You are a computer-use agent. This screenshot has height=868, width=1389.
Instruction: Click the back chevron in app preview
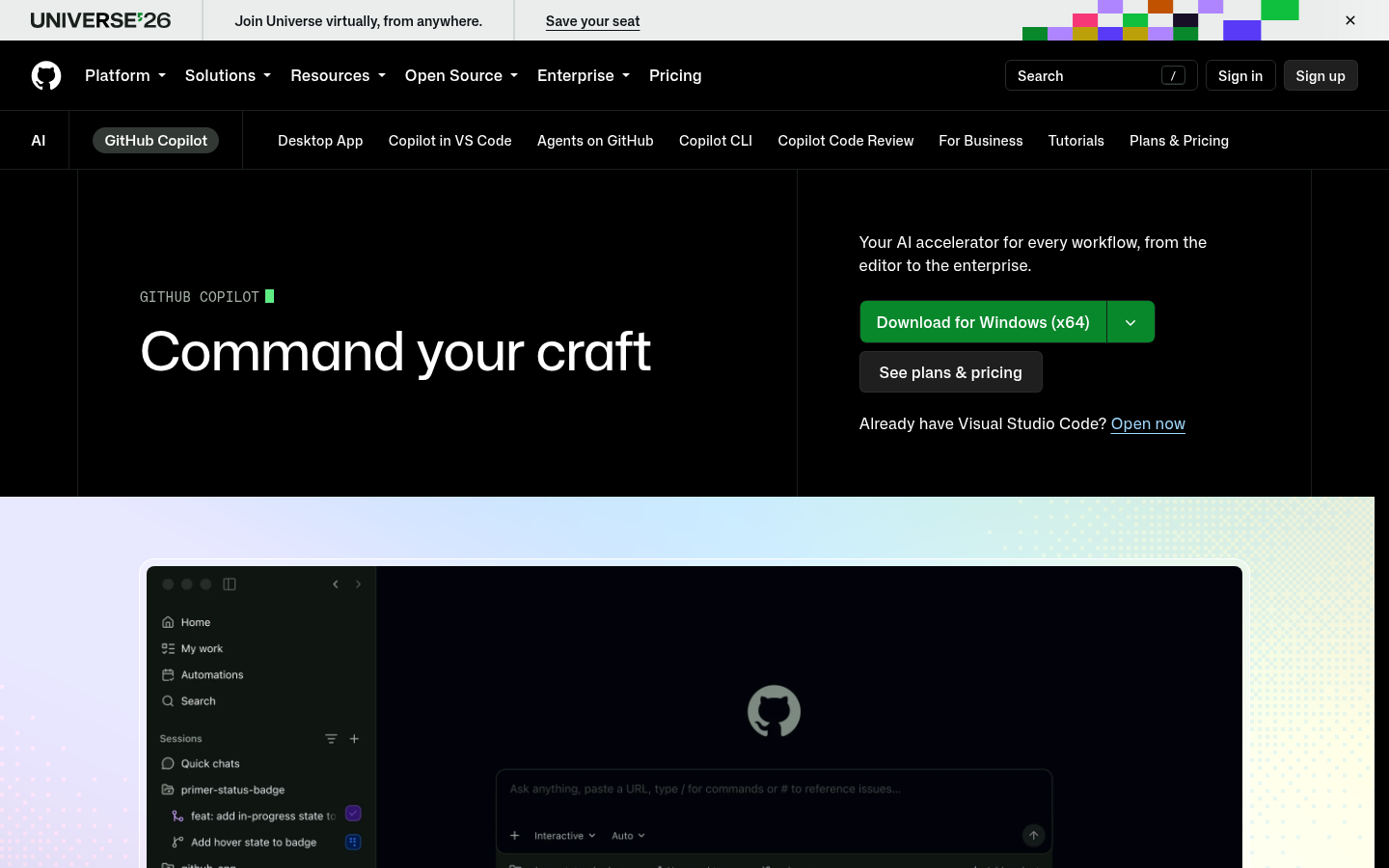click(336, 584)
